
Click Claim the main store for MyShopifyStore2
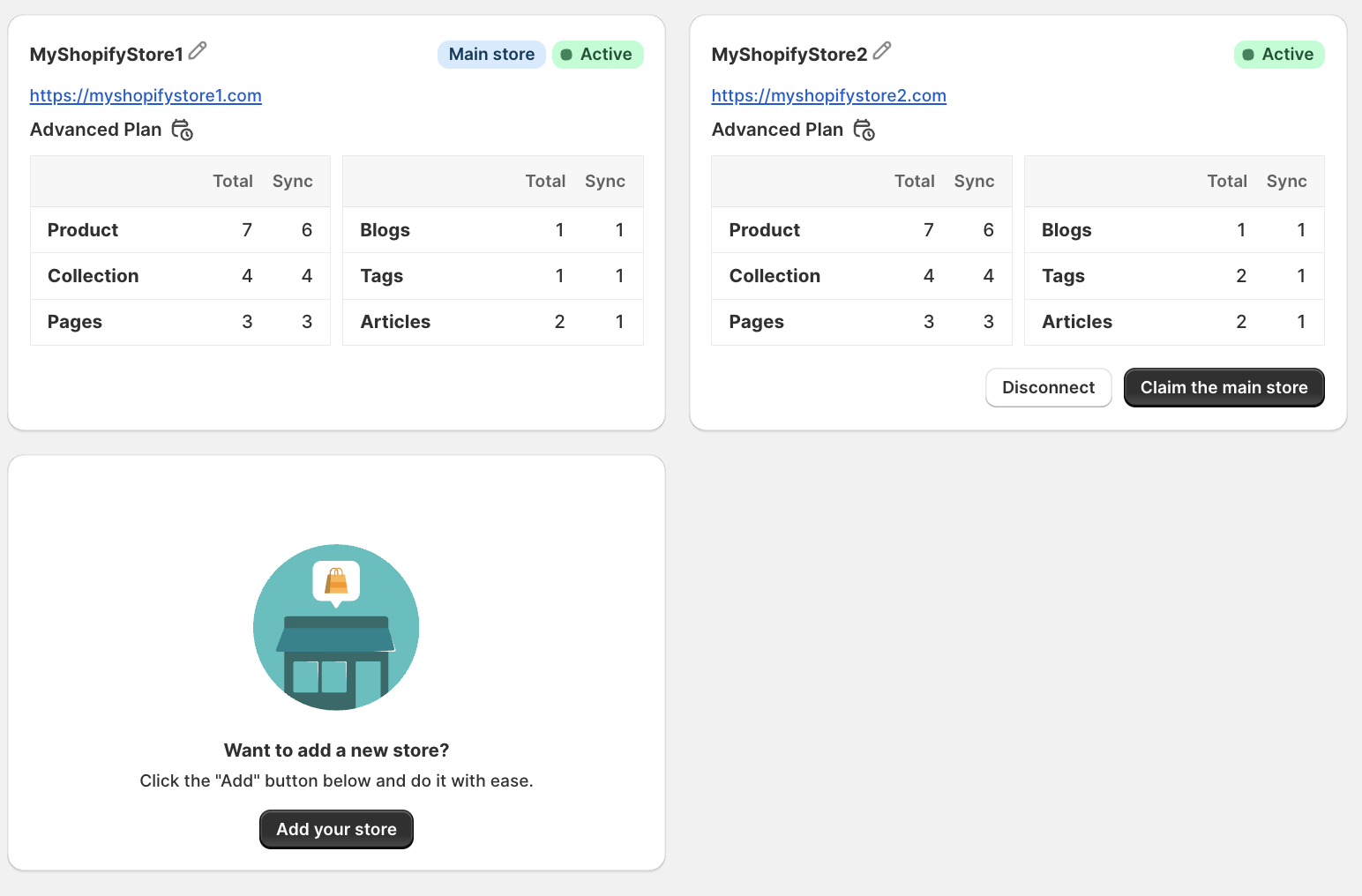click(1224, 387)
